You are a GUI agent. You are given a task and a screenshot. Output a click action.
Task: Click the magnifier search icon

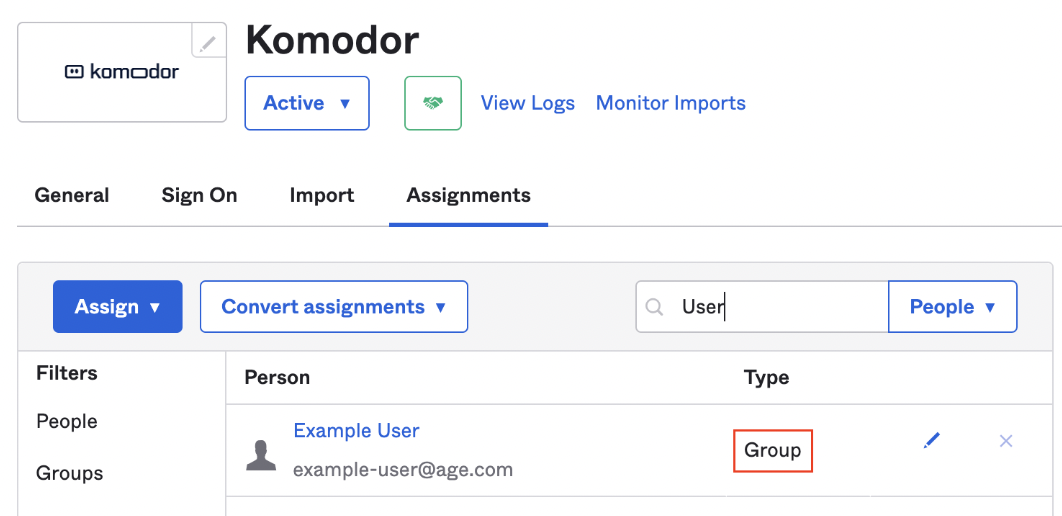pyautogui.click(x=654, y=307)
